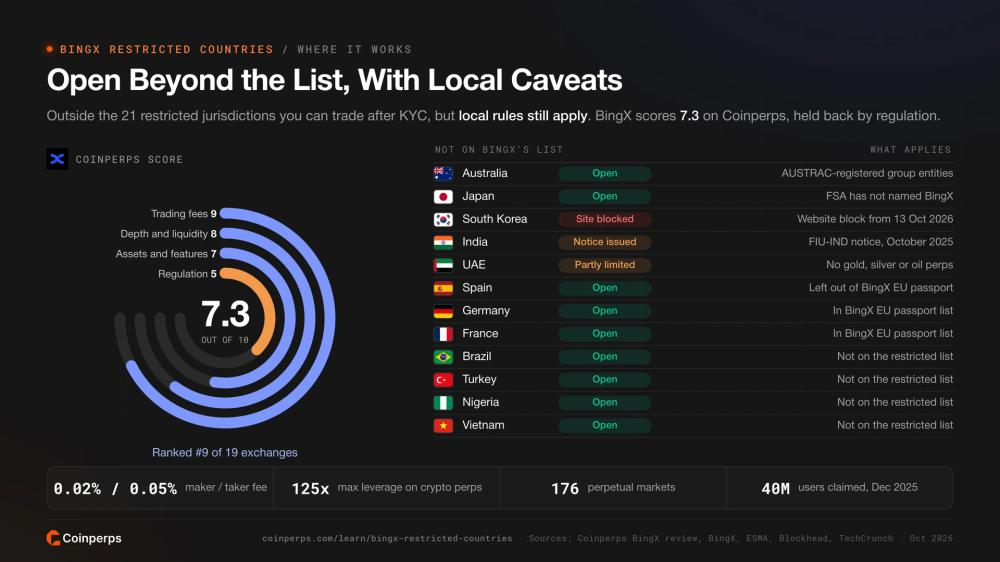1000x562 pixels.
Task: Click the Spain flag icon
Action: pyautogui.click(x=443, y=288)
